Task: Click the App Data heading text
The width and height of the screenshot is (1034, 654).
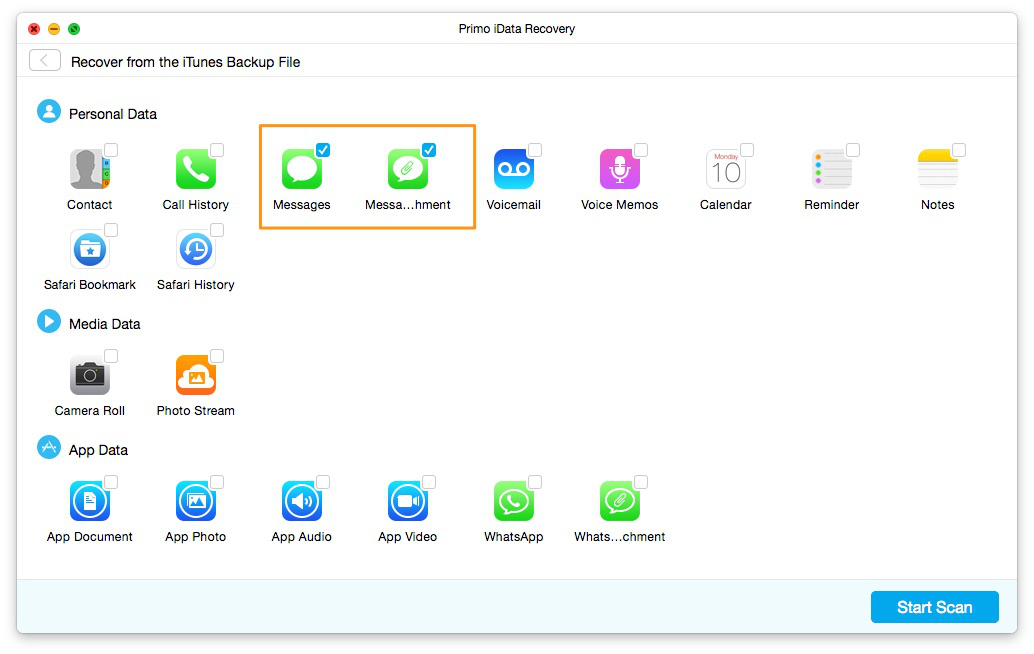Action: [x=98, y=450]
